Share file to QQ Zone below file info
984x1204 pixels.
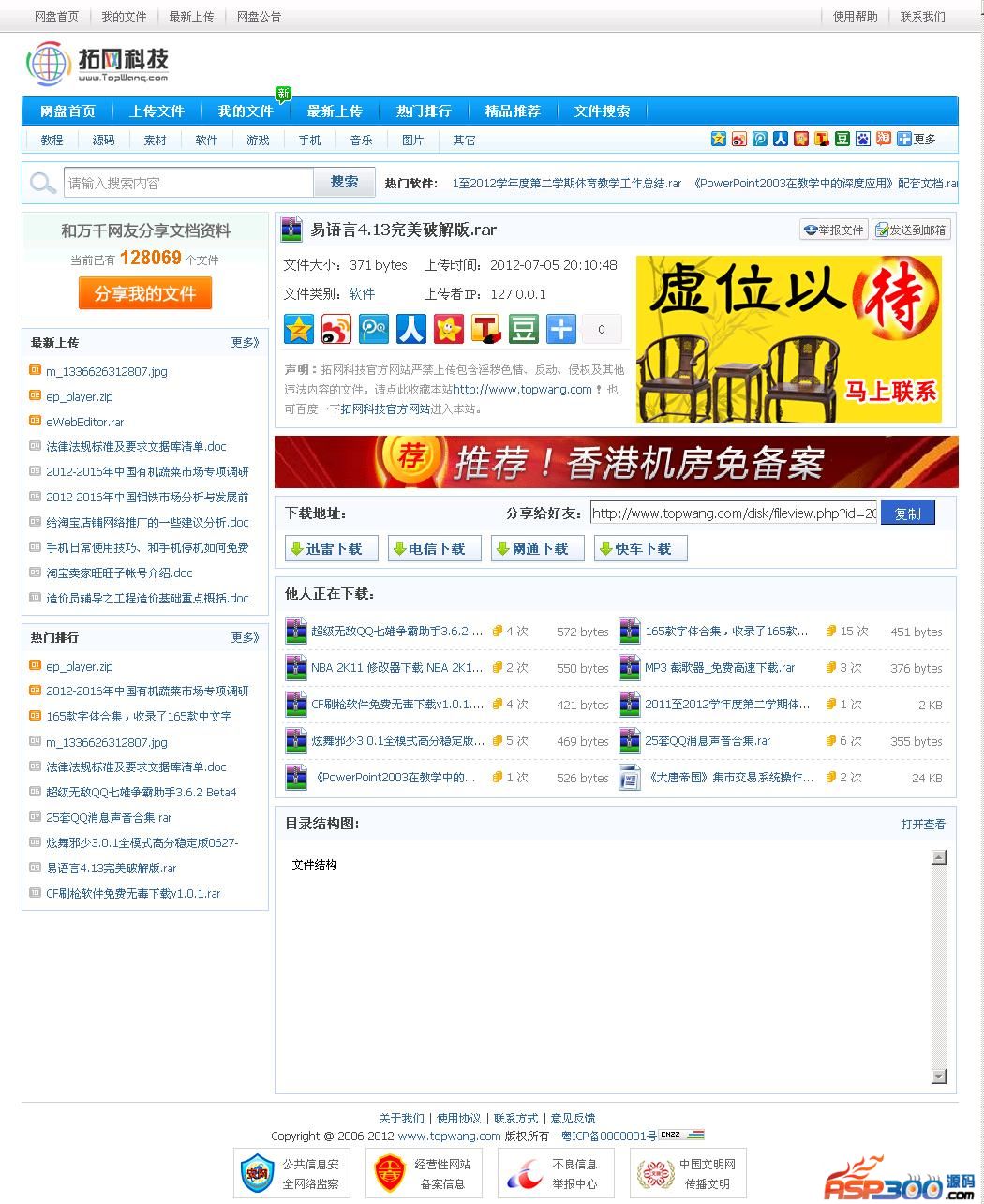[x=299, y=329]
